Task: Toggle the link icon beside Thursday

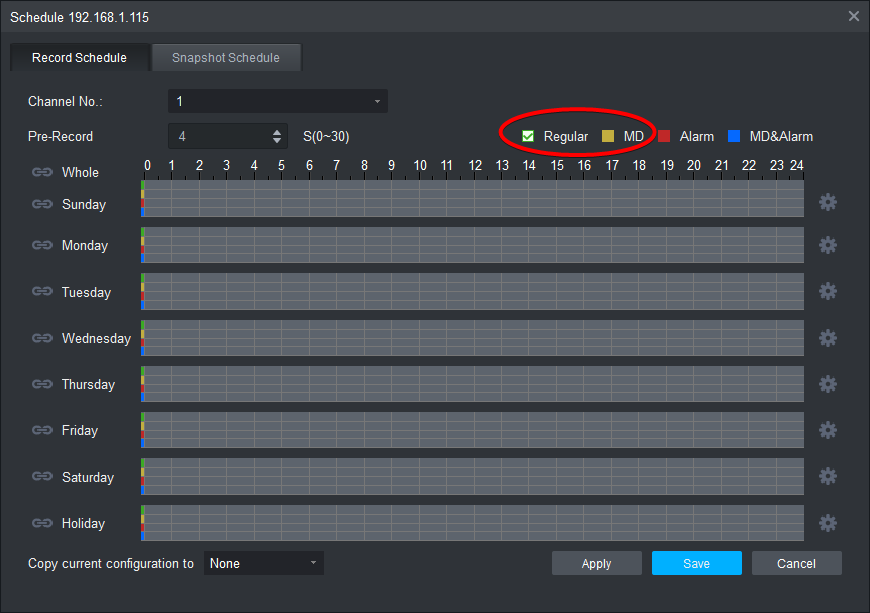Action: pyautogui.click(x=42, y=384)
